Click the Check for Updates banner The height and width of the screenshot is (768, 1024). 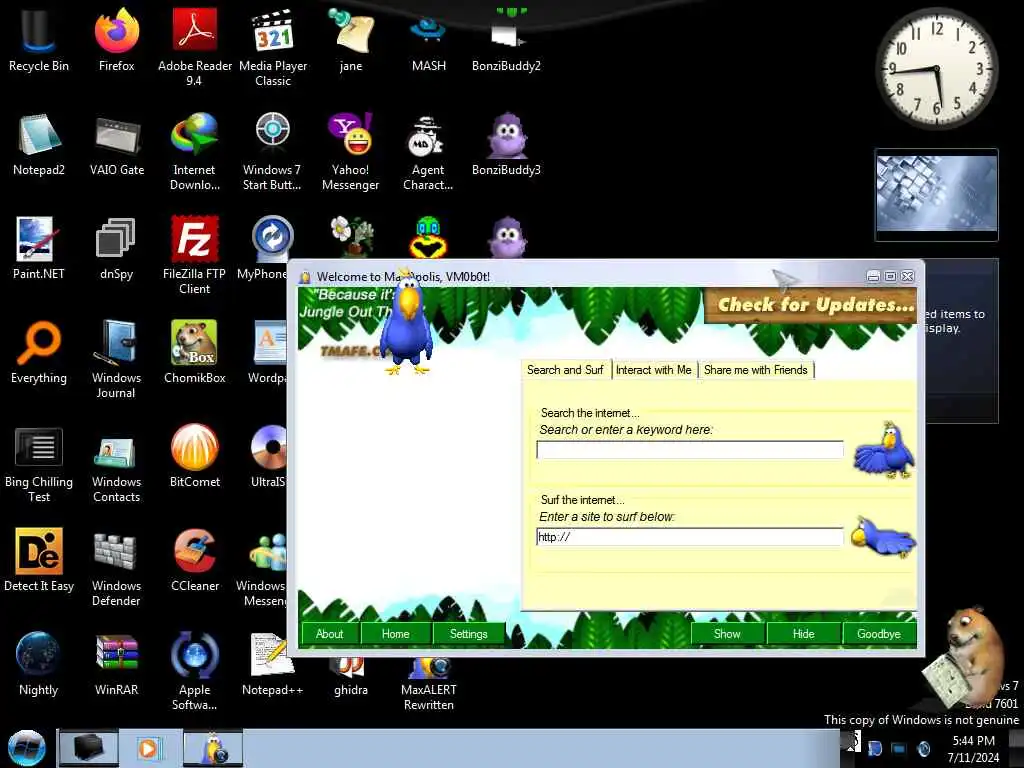[x=810, y=305]
